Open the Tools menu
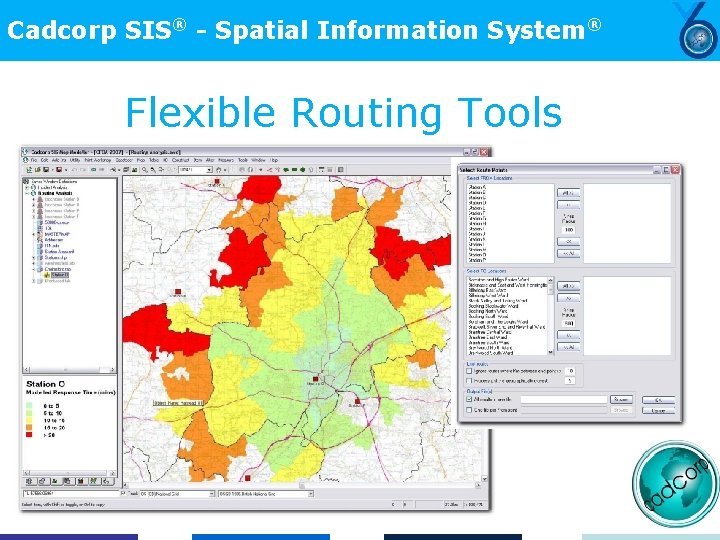The height and width of the screenshot is (540, 720). click(x=243, y=160)
